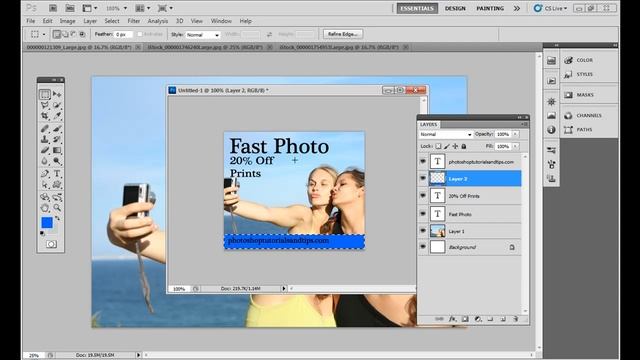Select the Eyedropper tool
The image size is (640, 360).
[57, 116]
